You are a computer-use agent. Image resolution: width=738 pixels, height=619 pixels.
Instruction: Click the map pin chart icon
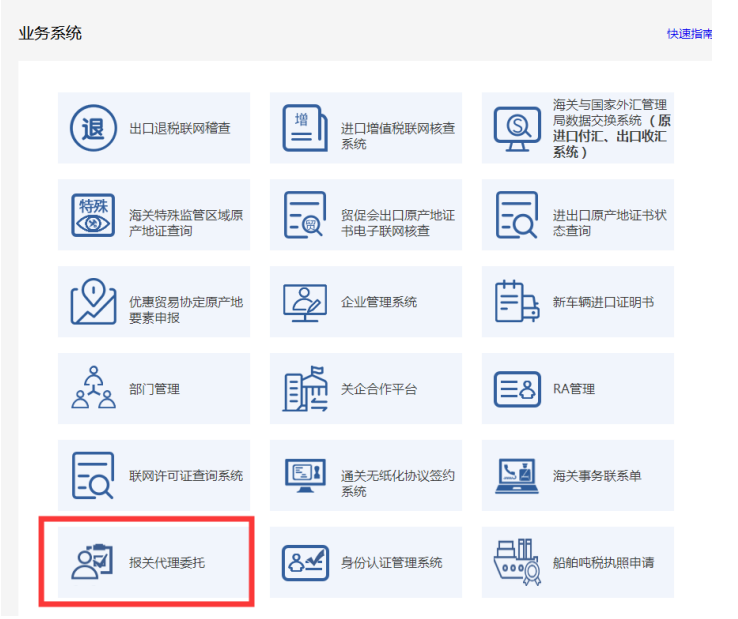pos(93,301)
